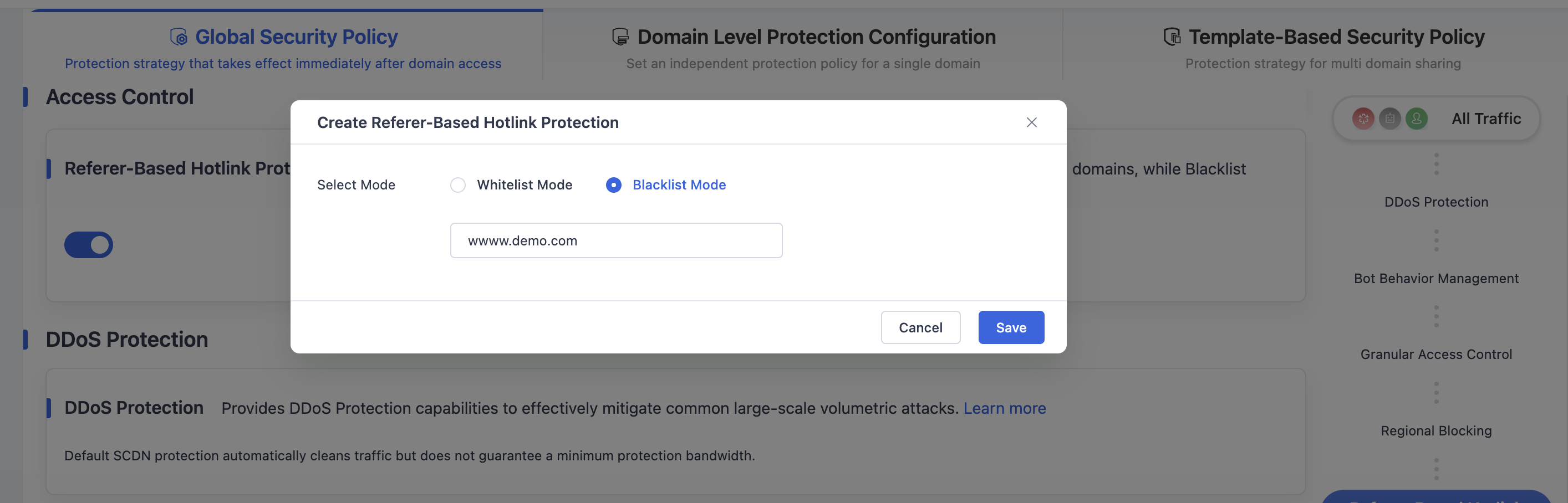The width and height of the screenshot is (1568, 503).
Task: Click the wwww.demo.com domain input field
Action: click(616, 240)
